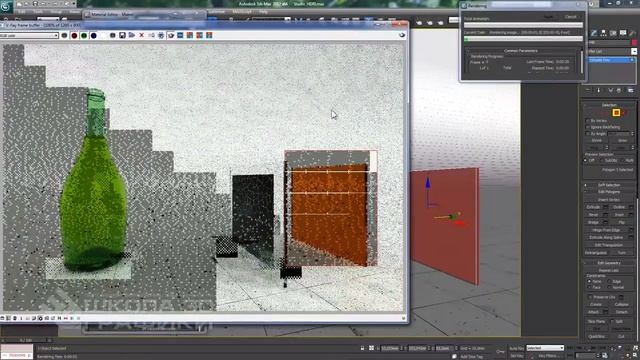Image resolution: width=640 pixels, height=360 pixels.
Task: Toggle the blue channel in frame buffer
Action: [93, 36]
